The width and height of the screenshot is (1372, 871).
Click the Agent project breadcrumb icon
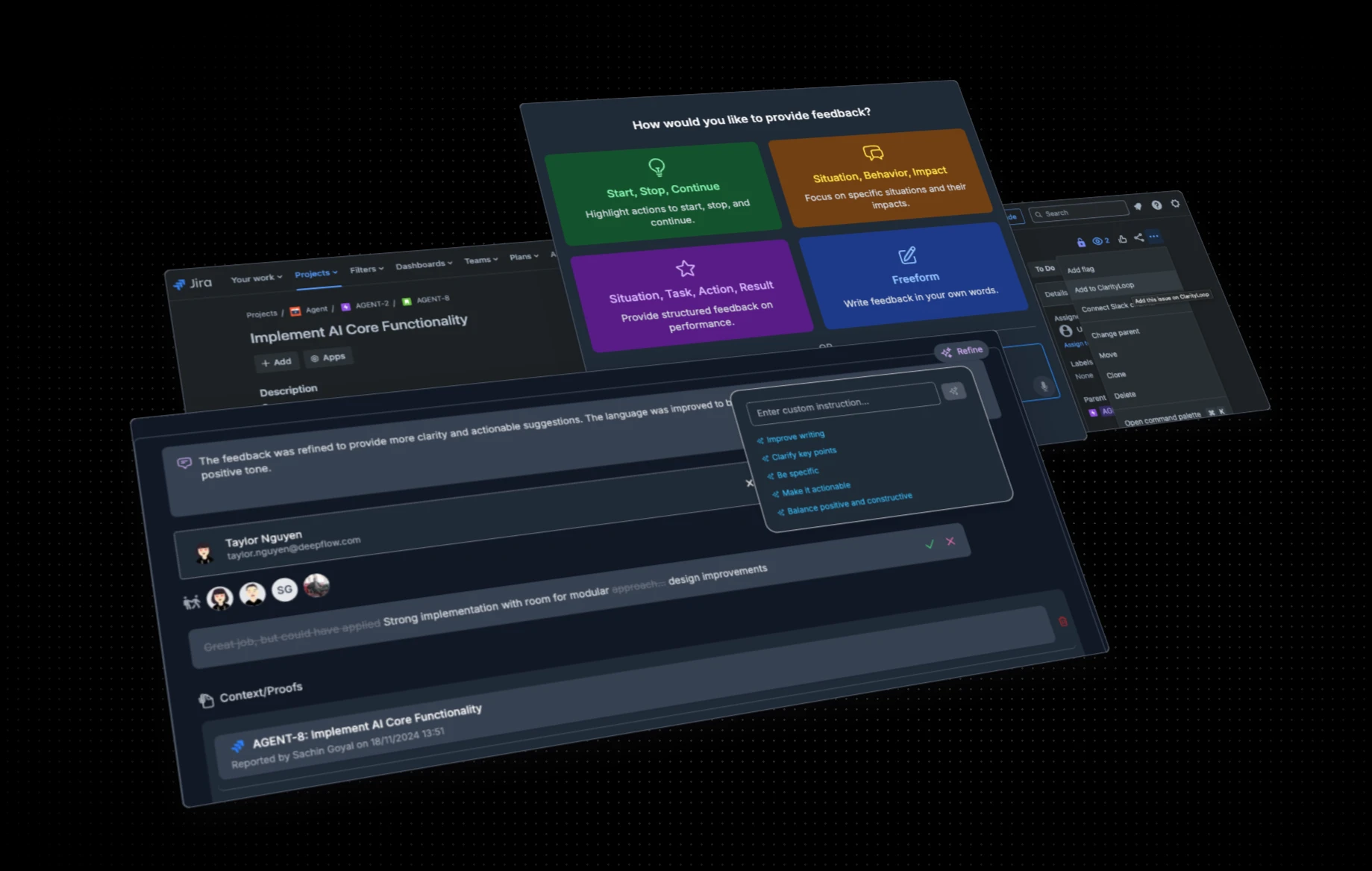[295, 311]
